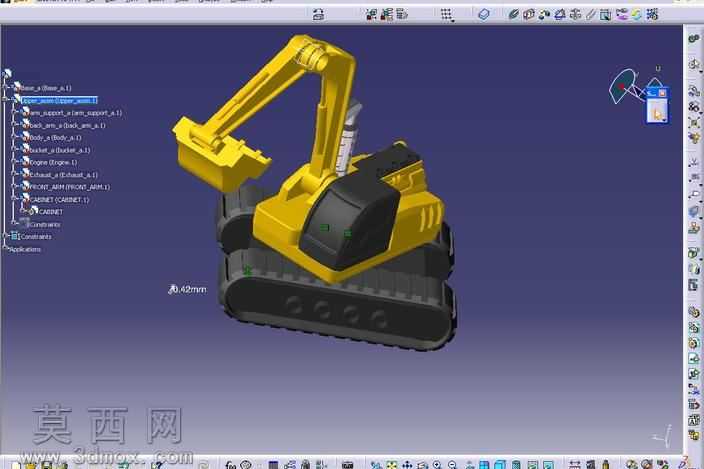Image resolution: width=704 pixels, height=469 pixels.
Task: Click the floating toolbar's close button
Action: (662, 93)
